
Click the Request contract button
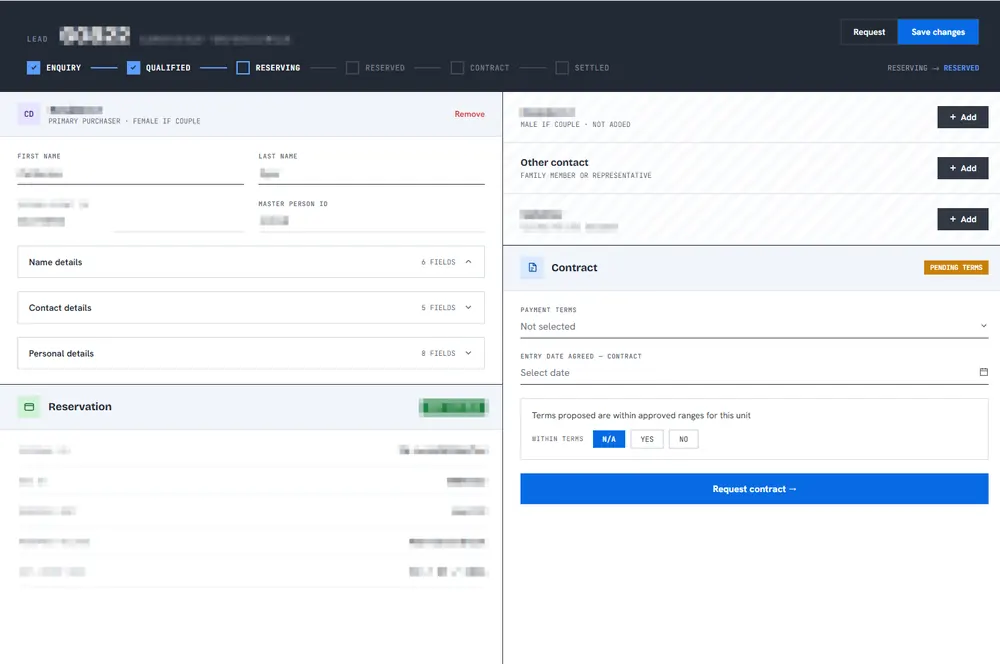pyautogui.click(x=754, y=489)
